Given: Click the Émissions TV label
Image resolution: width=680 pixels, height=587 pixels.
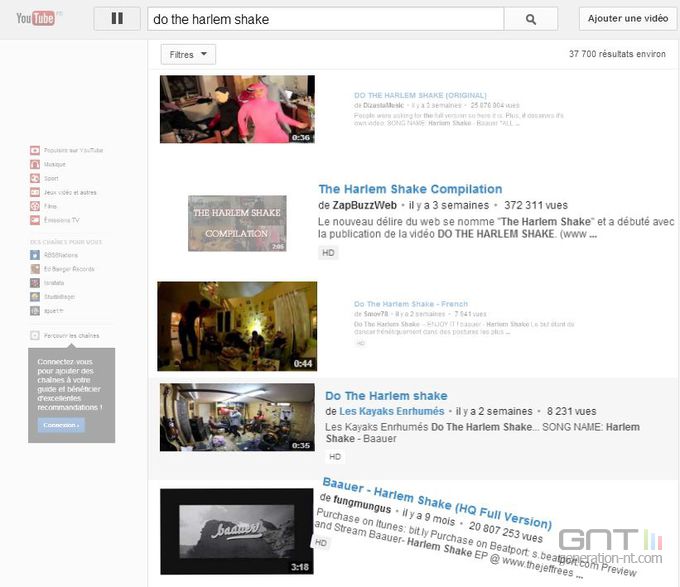Looking at the screenshot, I should [x=62, y=220].
